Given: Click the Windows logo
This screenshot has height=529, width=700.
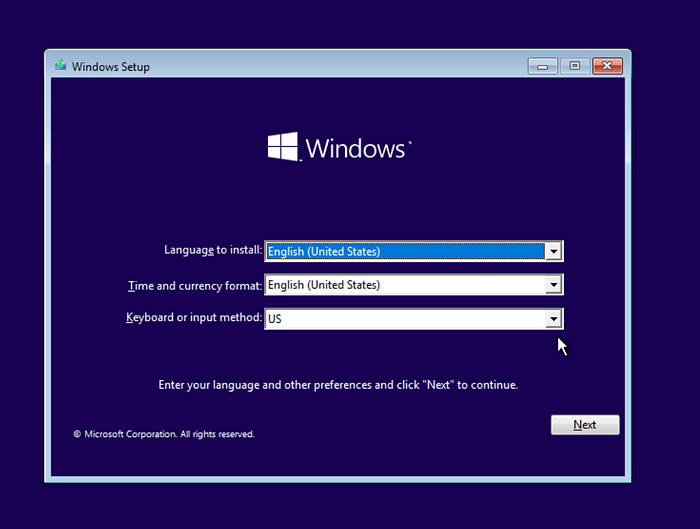Looking at the screenshot, I should click(x=339, y=147).
